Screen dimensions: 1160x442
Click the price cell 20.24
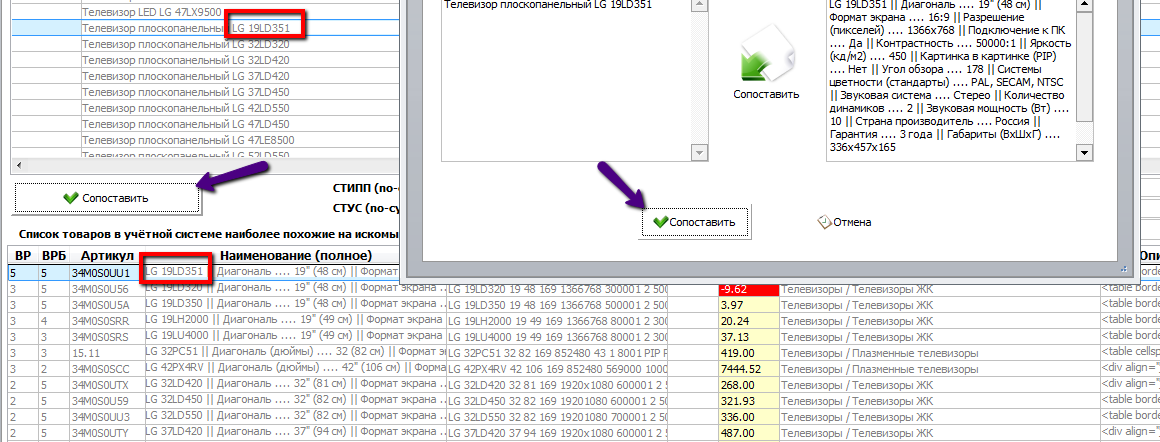(x=749, y=320)
